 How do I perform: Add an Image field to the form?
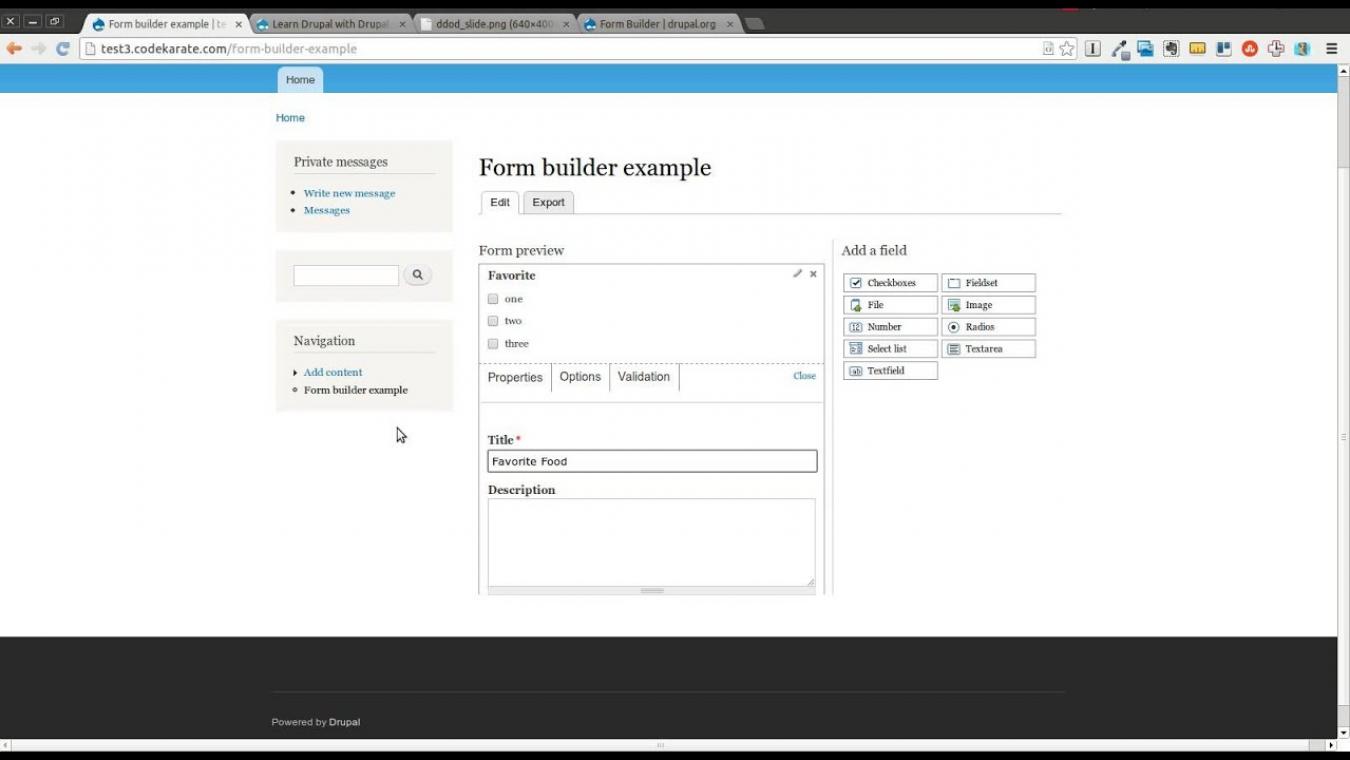coord(988,305)
